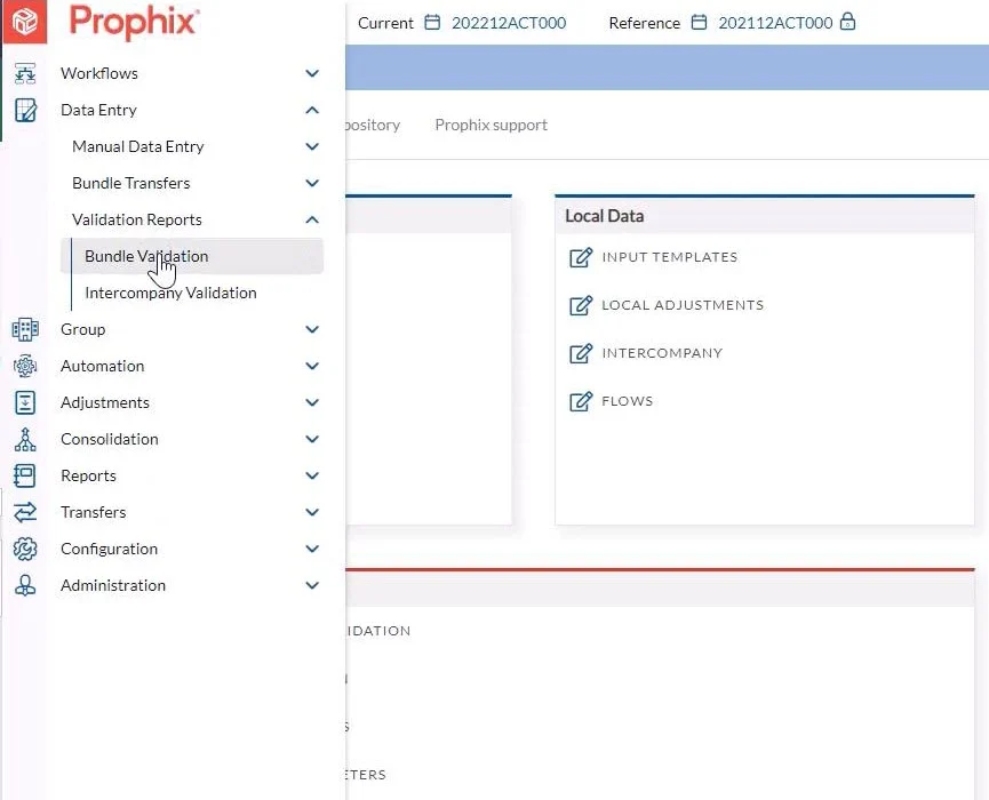Screen dimensions: 989x800
Task: Click the Flows edit icon
Action: click(x=581, y=401)
